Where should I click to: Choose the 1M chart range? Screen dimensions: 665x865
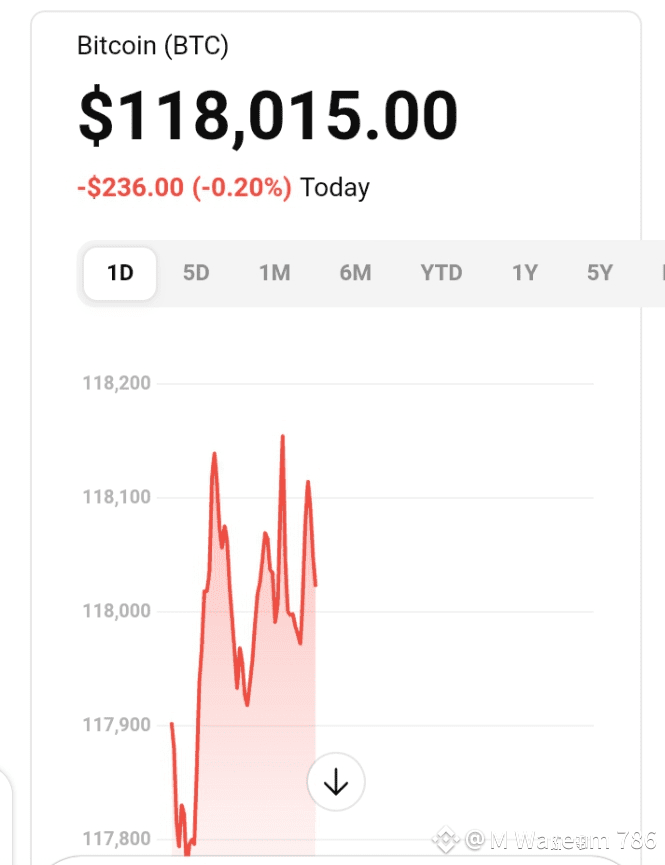[x=274, y=273]
